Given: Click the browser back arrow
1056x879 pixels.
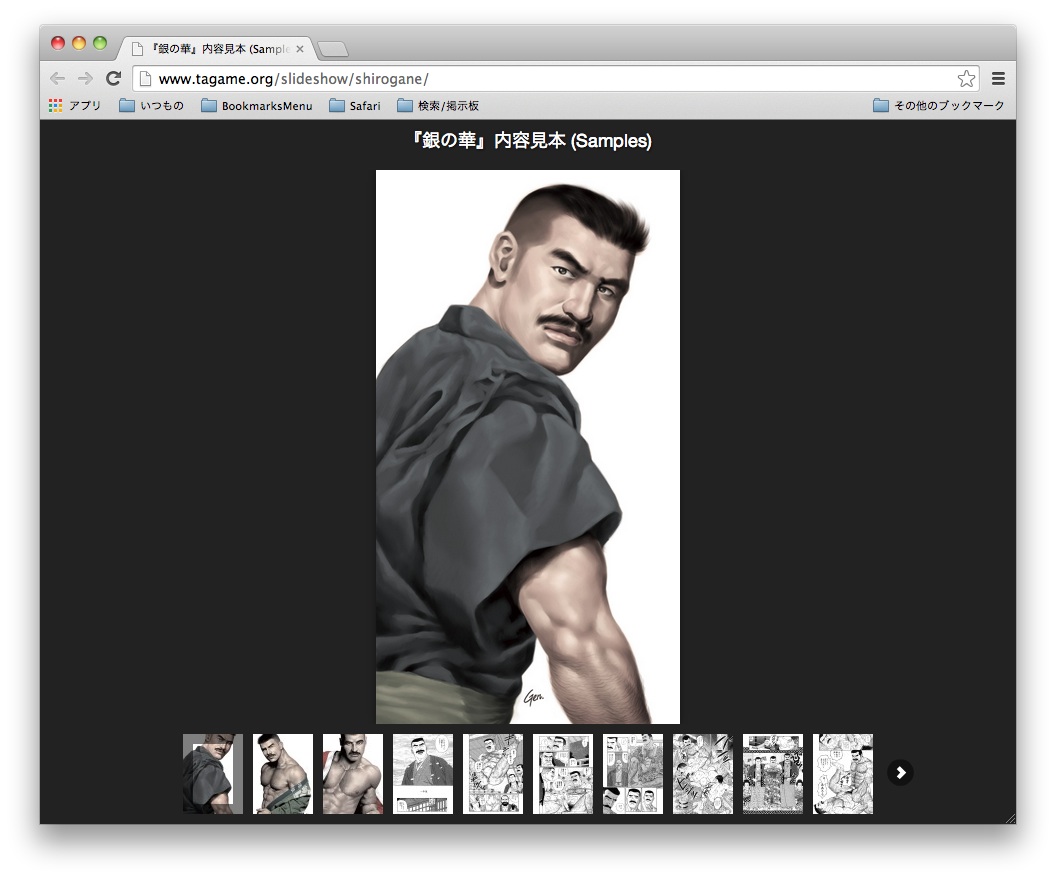Looking at the screenshot, I should (58, 79).
